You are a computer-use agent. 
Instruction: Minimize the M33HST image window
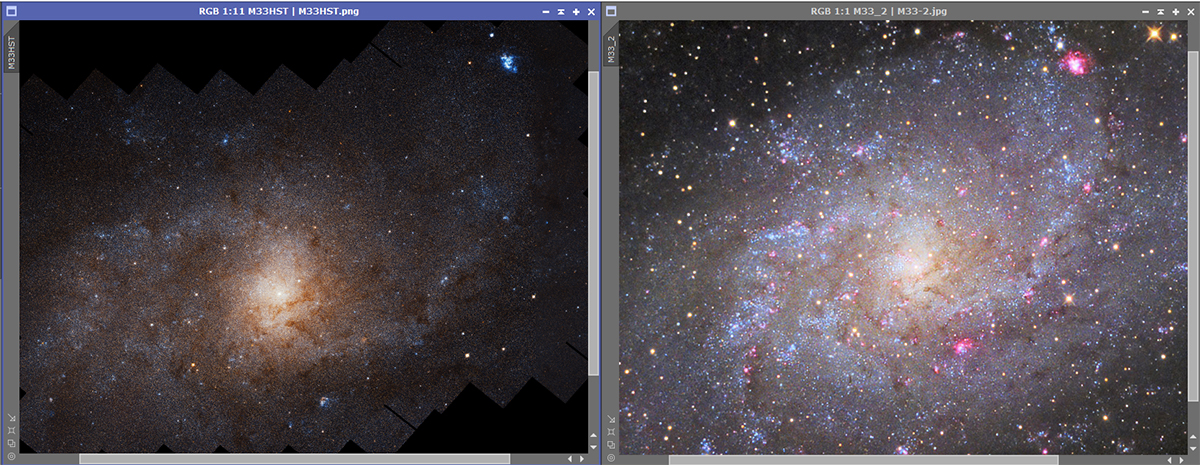(x=547, y=11)
